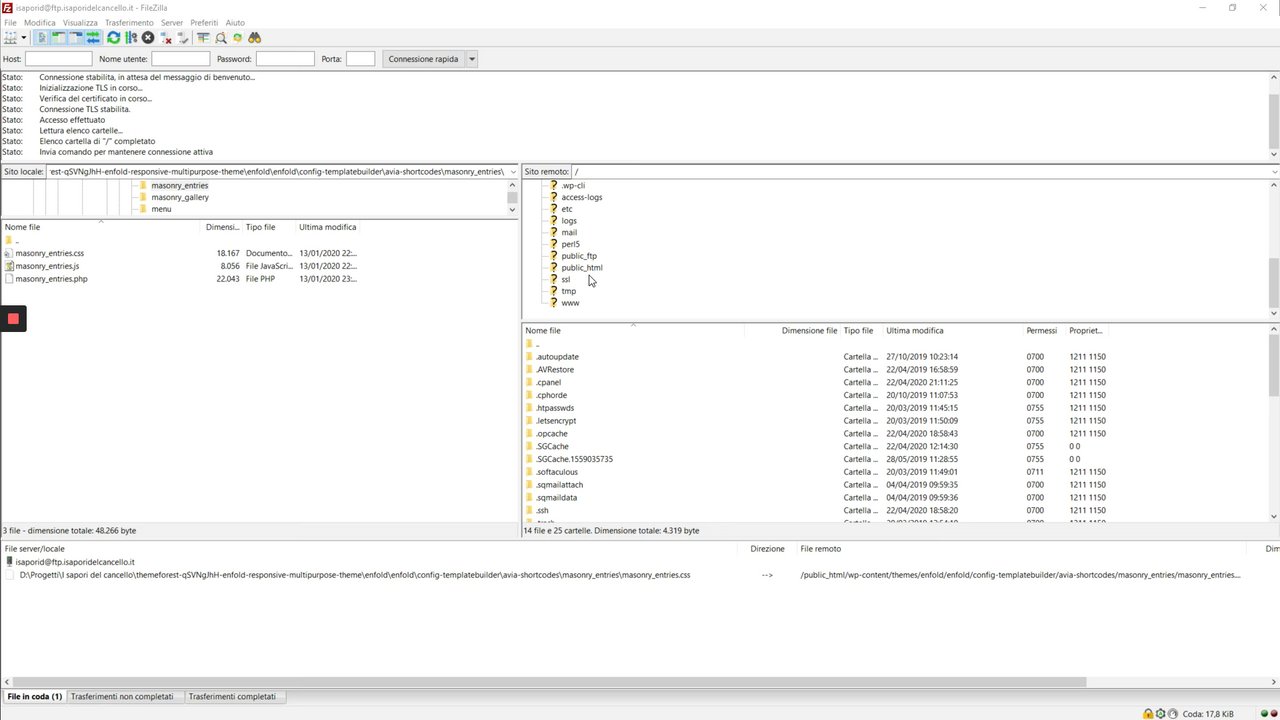Screen dimensions: 1280x720
Task: Select the menu folder in local tree
Action: coord(161,209)
